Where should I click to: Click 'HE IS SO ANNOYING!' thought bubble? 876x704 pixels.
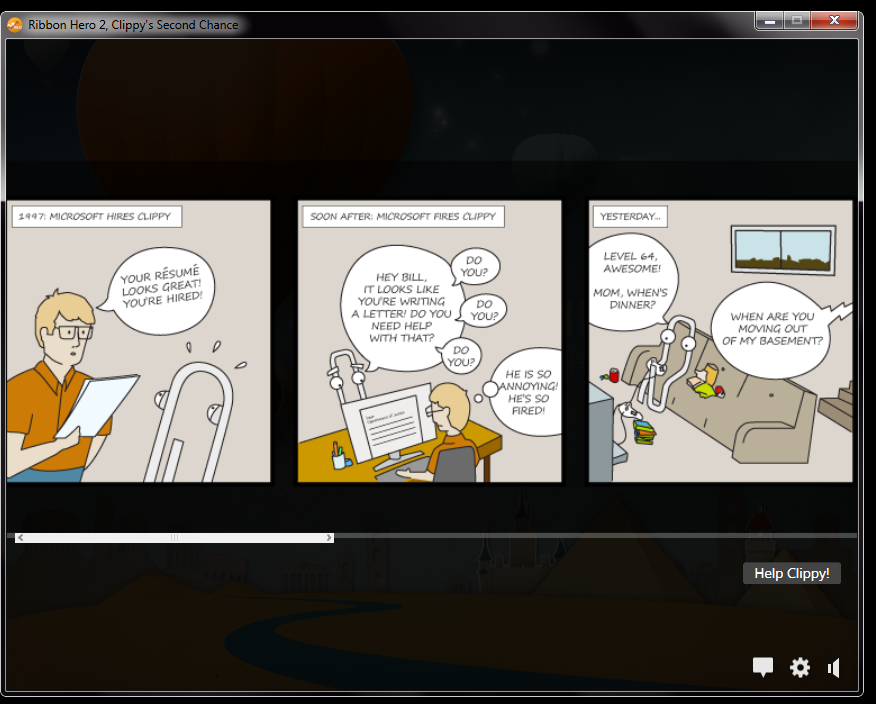526,392
